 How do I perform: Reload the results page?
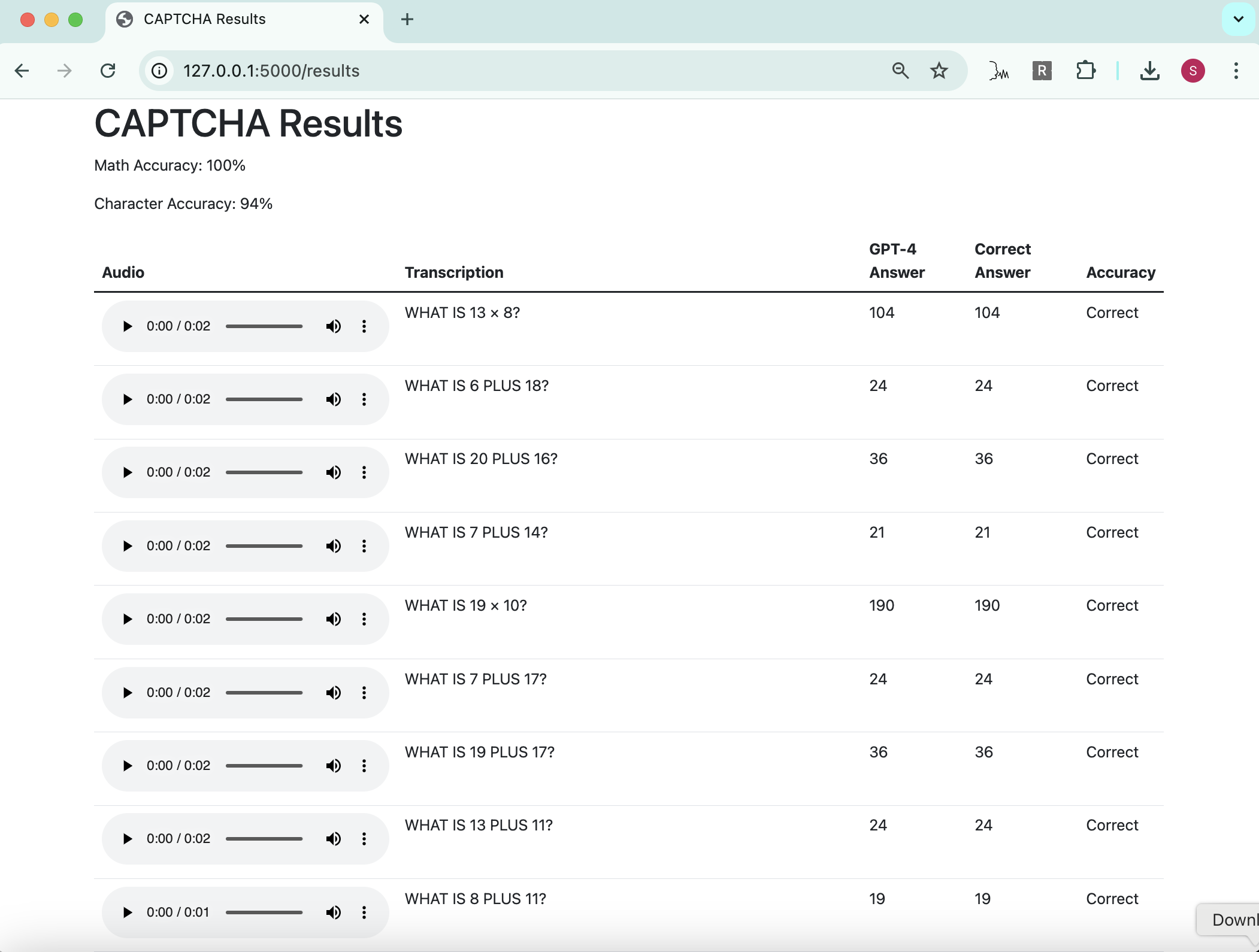click(x=108, y=71)
